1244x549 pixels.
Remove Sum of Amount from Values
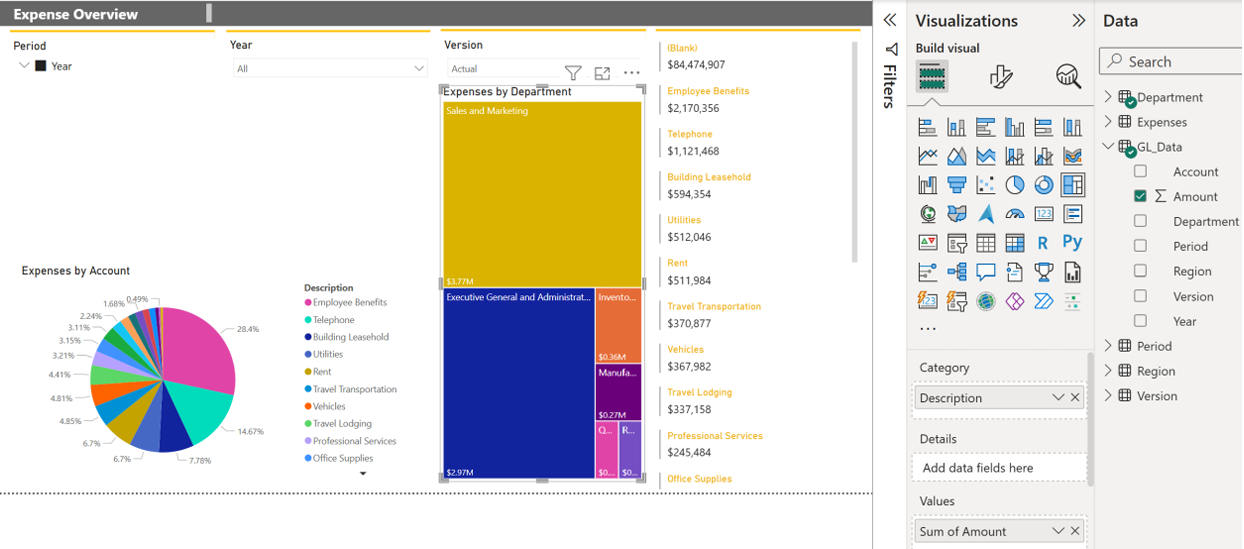1075,531
